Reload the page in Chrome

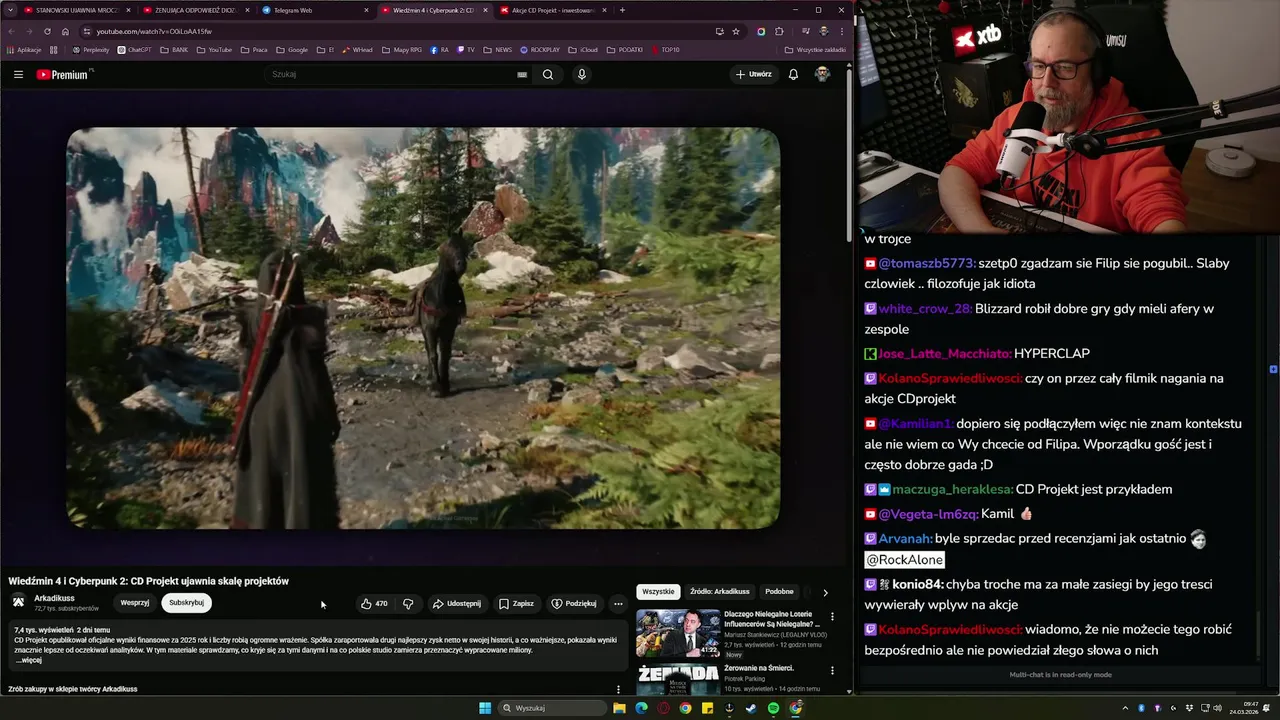pos(47,31)
